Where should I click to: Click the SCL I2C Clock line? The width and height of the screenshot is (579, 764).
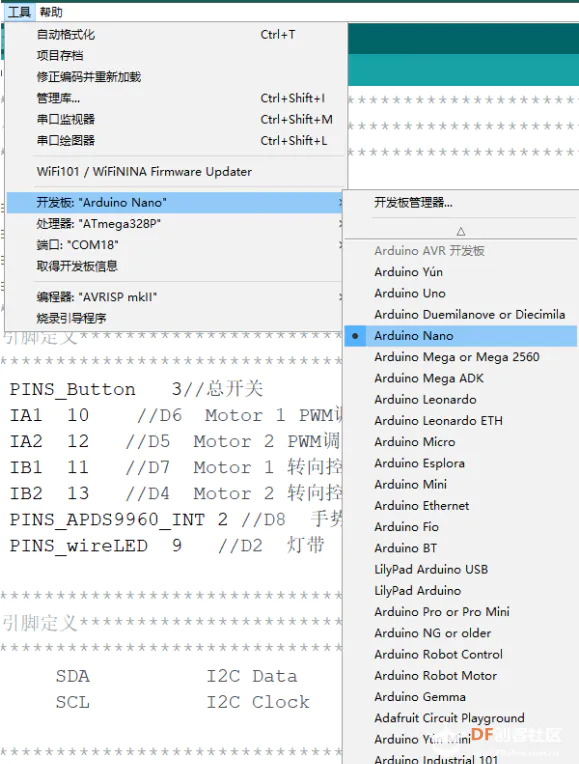pos(183,702)
